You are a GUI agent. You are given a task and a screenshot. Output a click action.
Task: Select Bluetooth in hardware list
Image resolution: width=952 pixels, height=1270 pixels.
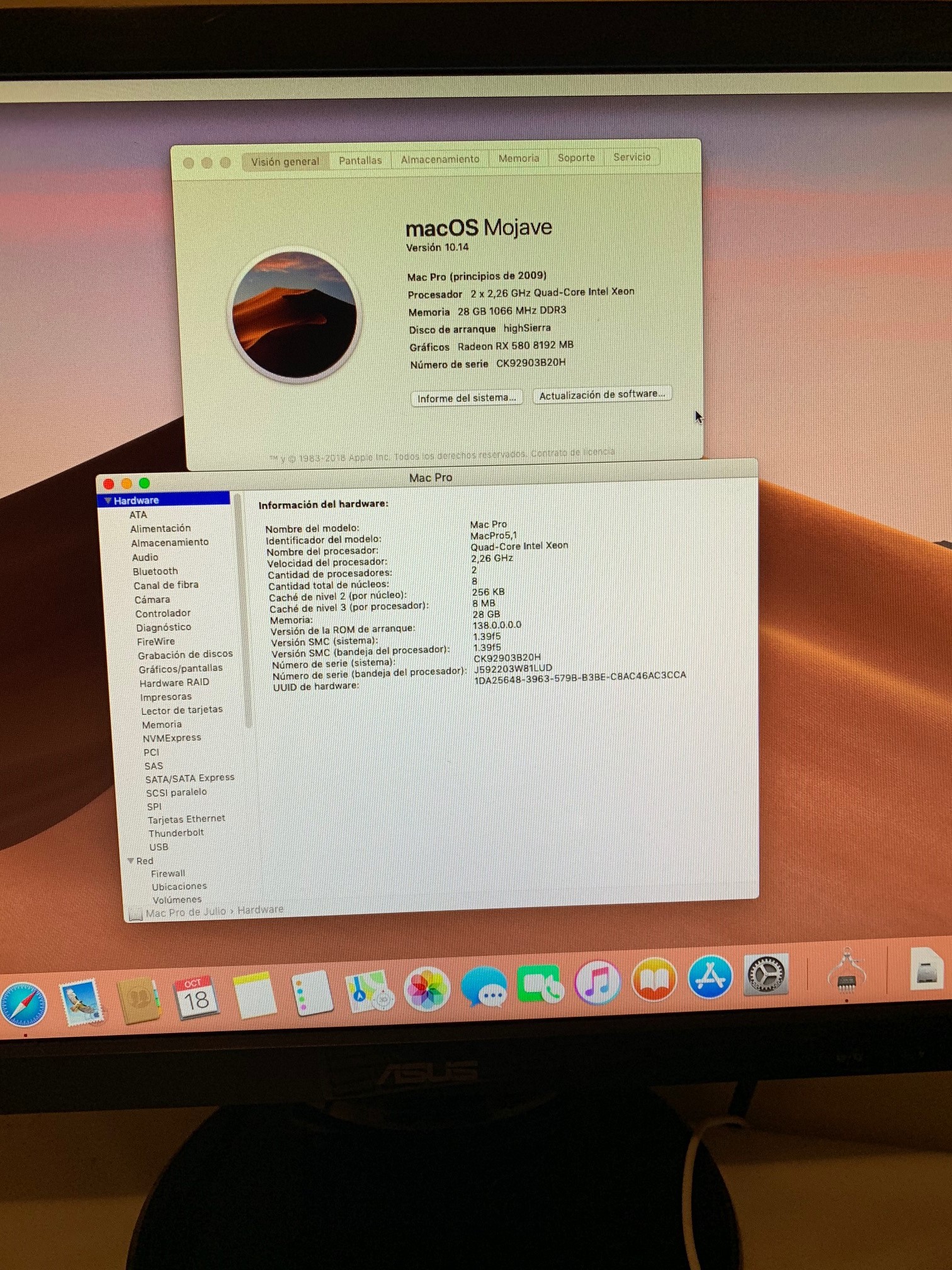155,571
